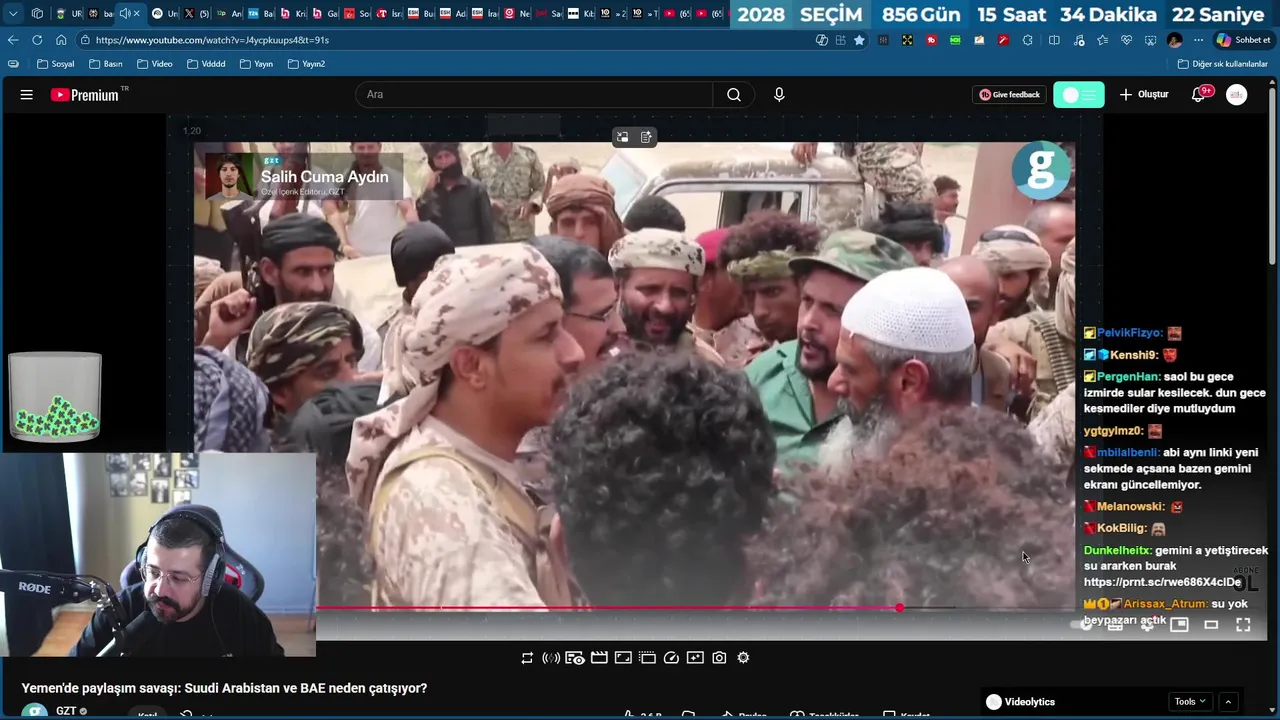Switch to the Kit browser tab

[581, 13]
